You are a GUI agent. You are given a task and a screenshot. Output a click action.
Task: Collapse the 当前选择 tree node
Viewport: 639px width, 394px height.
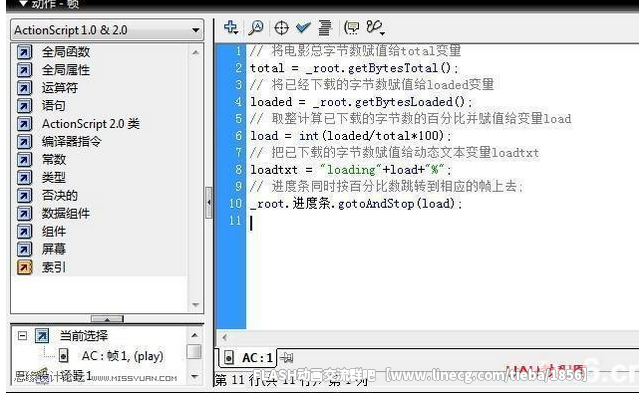pos(22,336)
